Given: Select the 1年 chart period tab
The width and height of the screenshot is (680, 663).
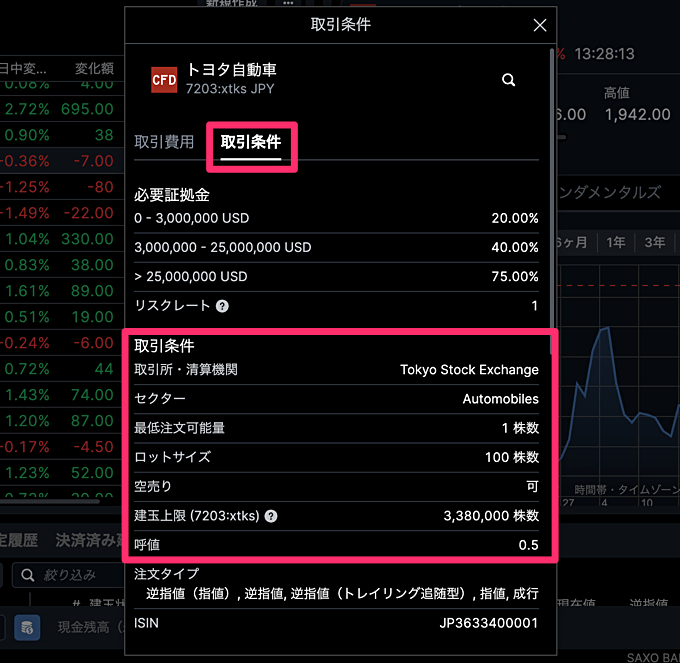Looking at the screenshot, I should [x=615, y=242].
